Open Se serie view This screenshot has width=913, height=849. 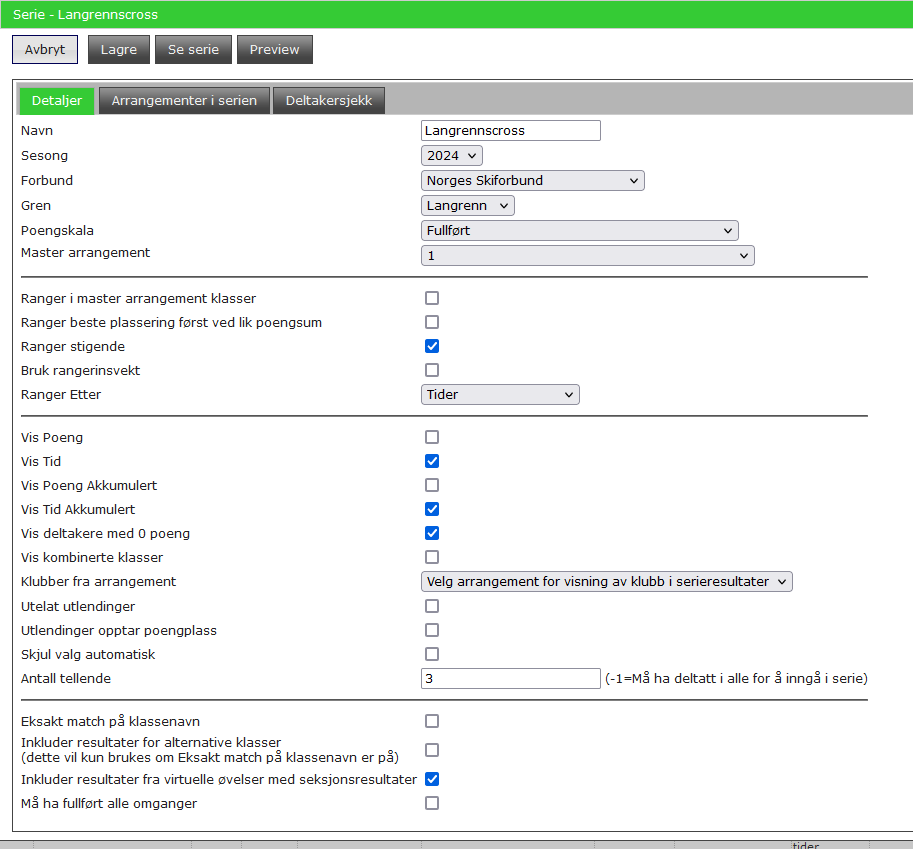(193, 49)
